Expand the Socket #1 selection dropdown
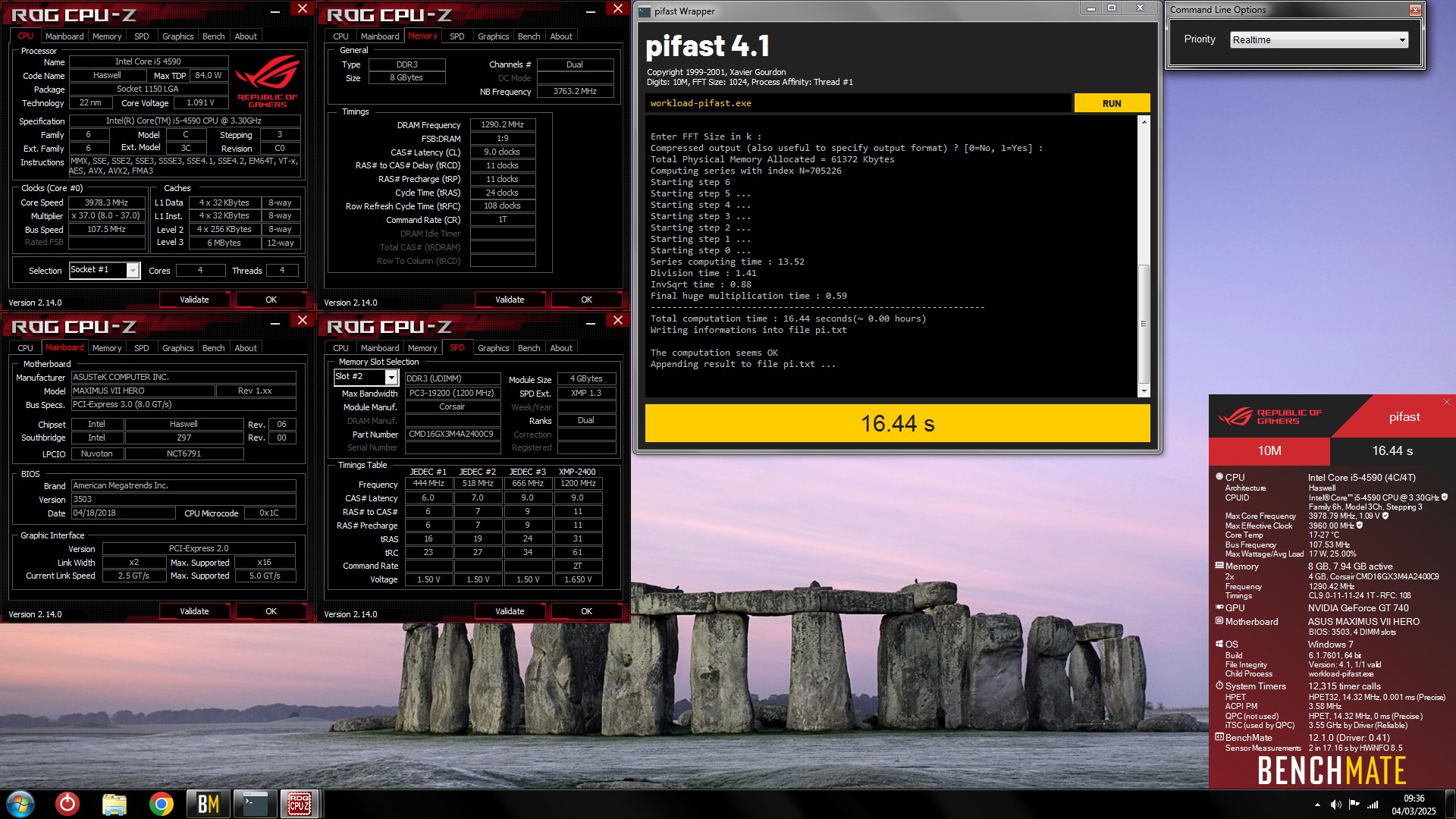 (x=133, y=271)
